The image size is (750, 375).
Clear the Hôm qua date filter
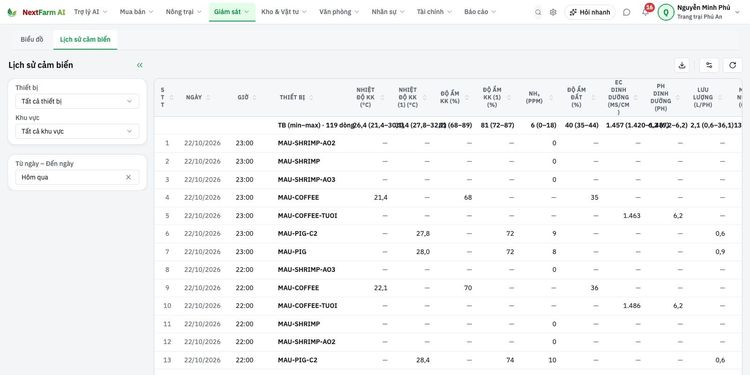tap(128, 177)
